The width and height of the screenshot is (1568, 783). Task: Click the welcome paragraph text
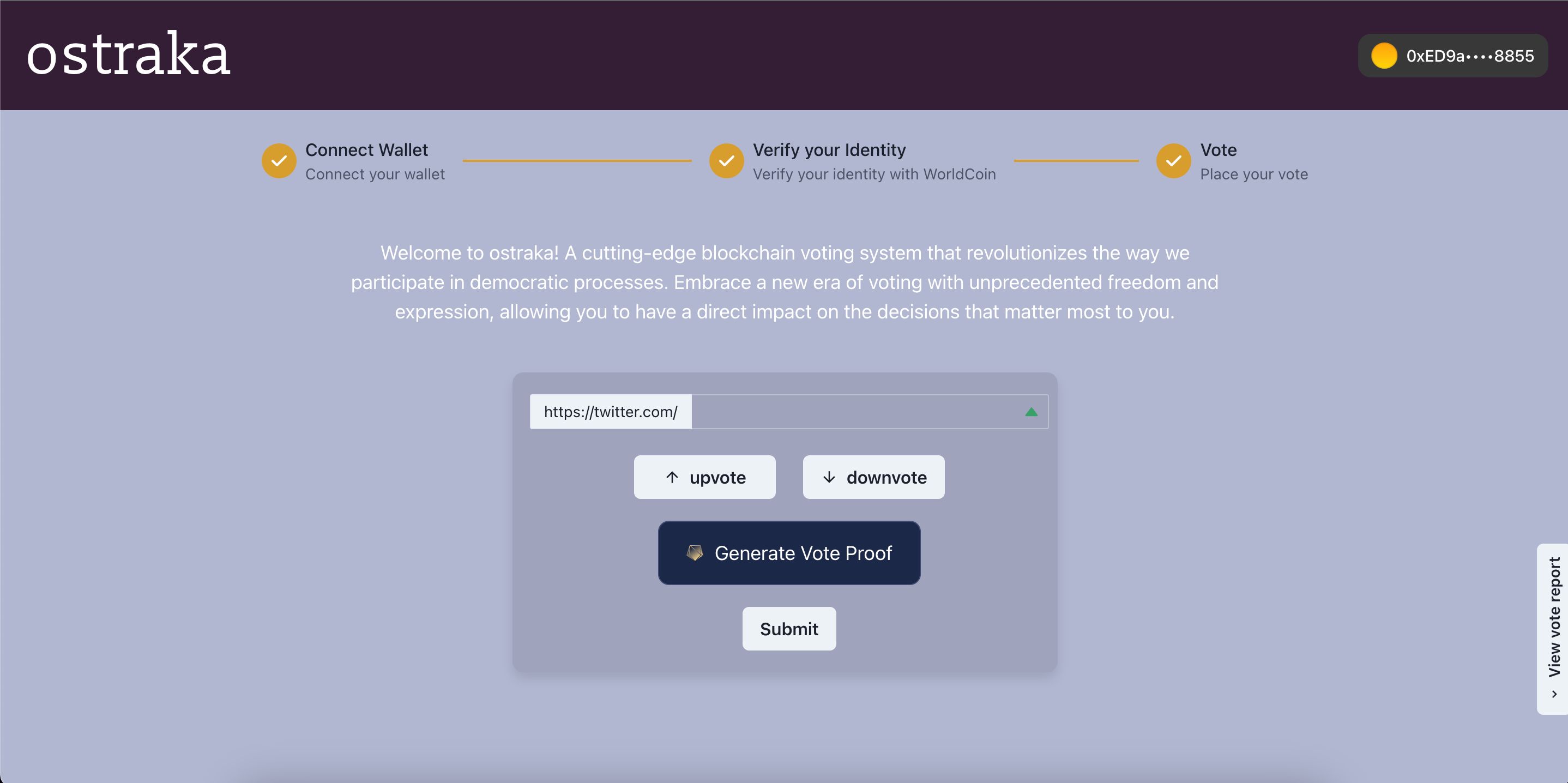pos(785,282)
